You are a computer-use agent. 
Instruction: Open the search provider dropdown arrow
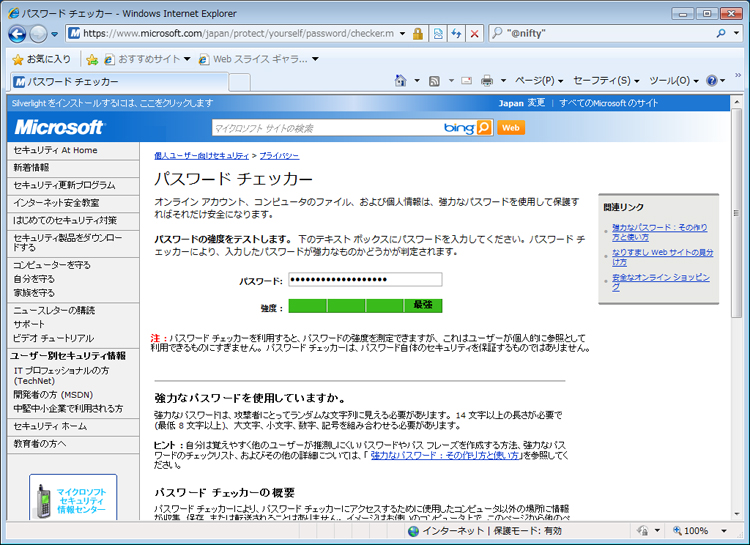click(x=736, y=33)
